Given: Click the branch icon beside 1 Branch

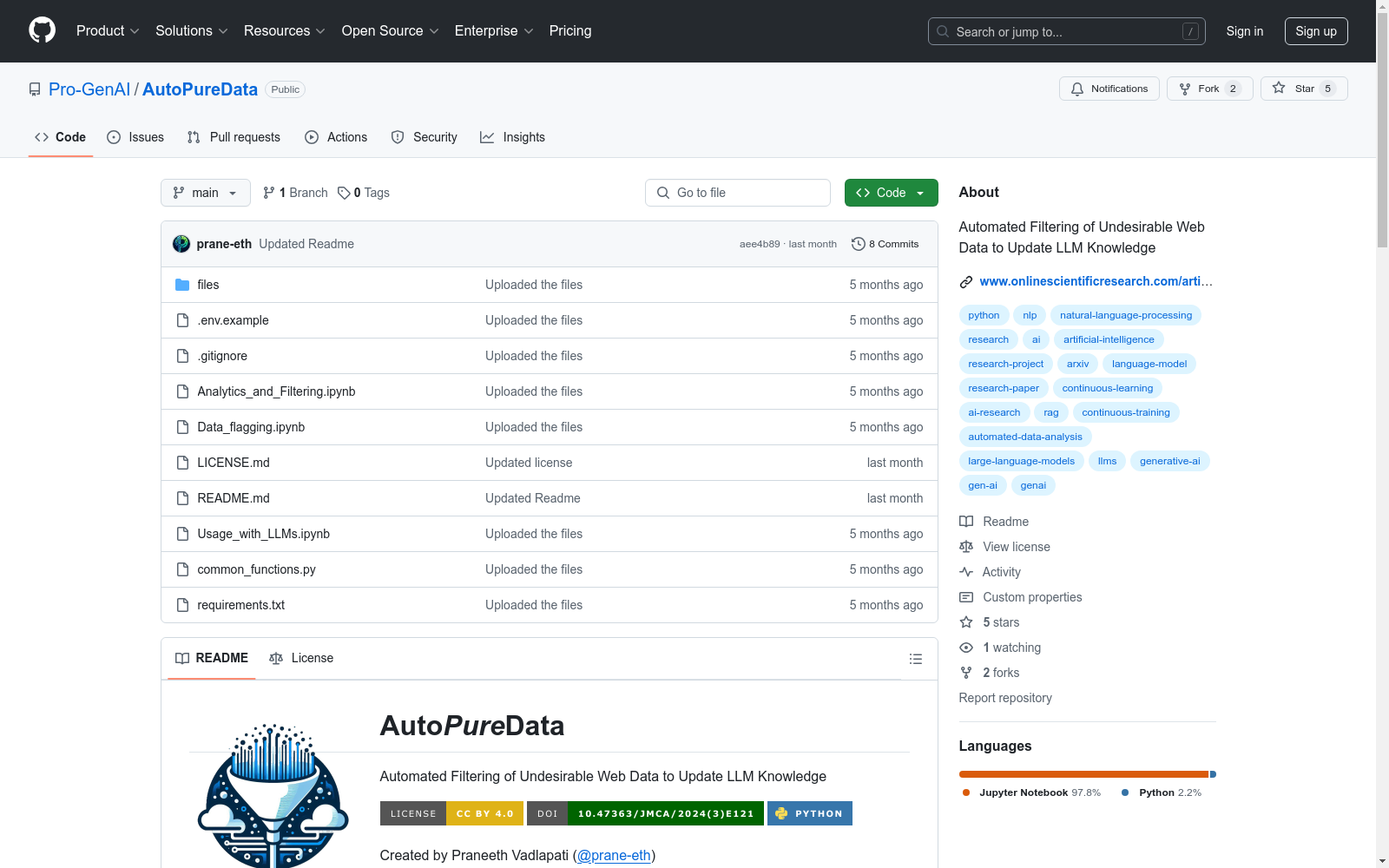Looking at the screenshot, I should click(x=269, y=193).
